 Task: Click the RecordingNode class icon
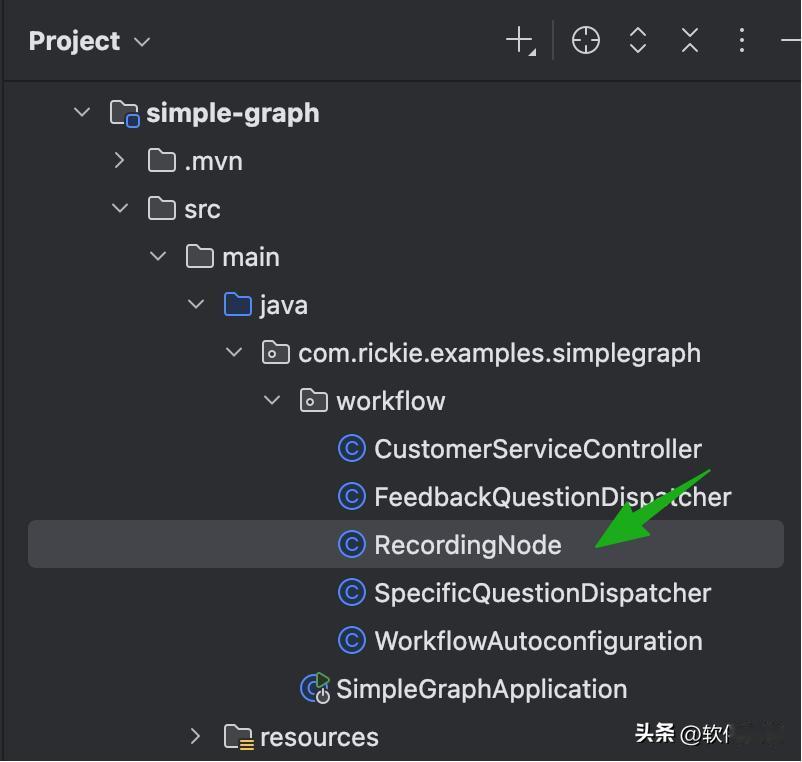[x=352, y=545]
